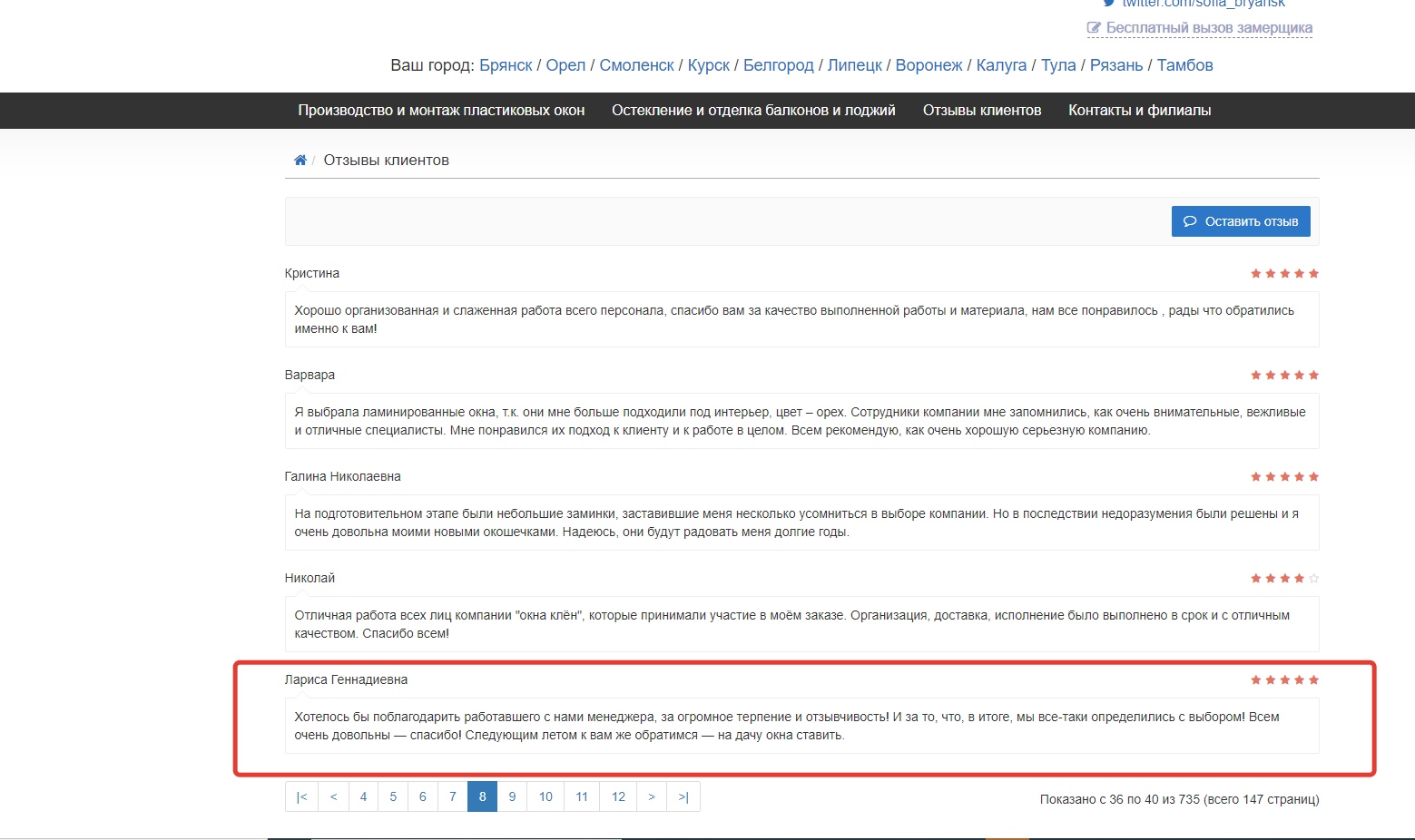
Task: Click reviewer name Лариса Геннадиевна
Action: [x=346, y=679]
